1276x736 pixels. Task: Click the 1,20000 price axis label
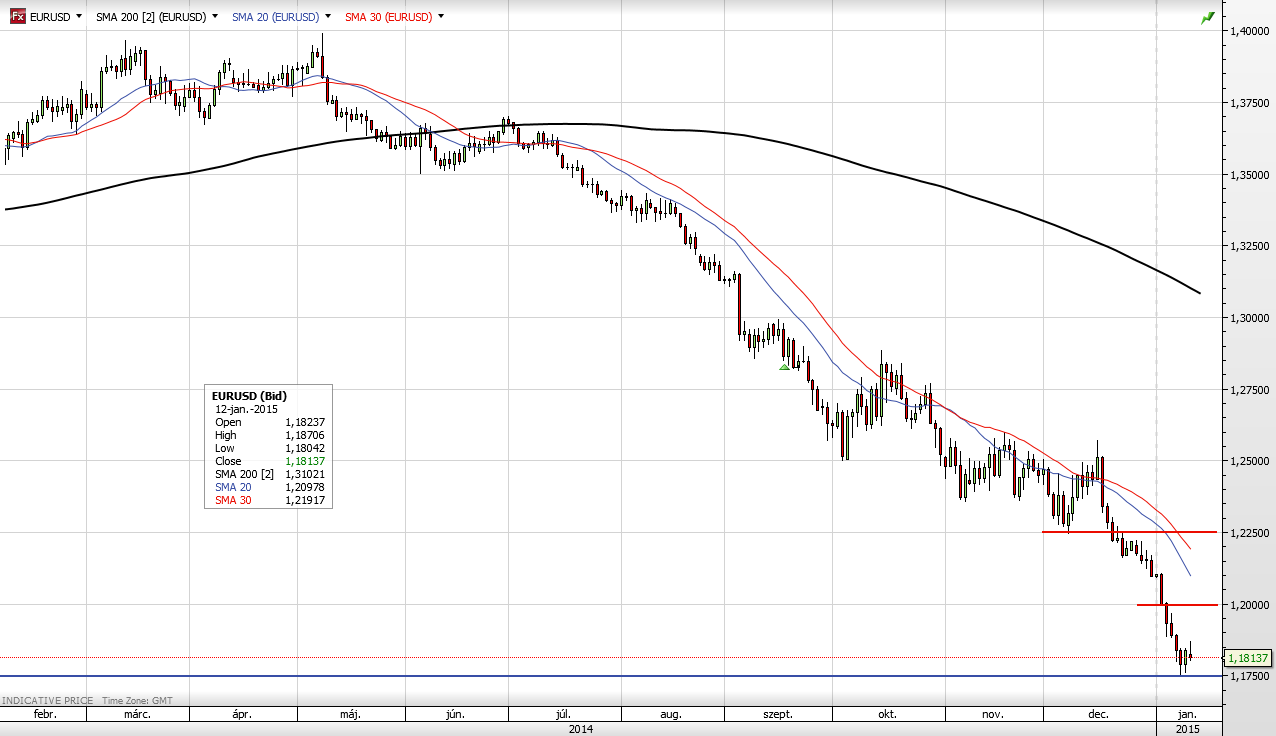tap(1250, 605)
